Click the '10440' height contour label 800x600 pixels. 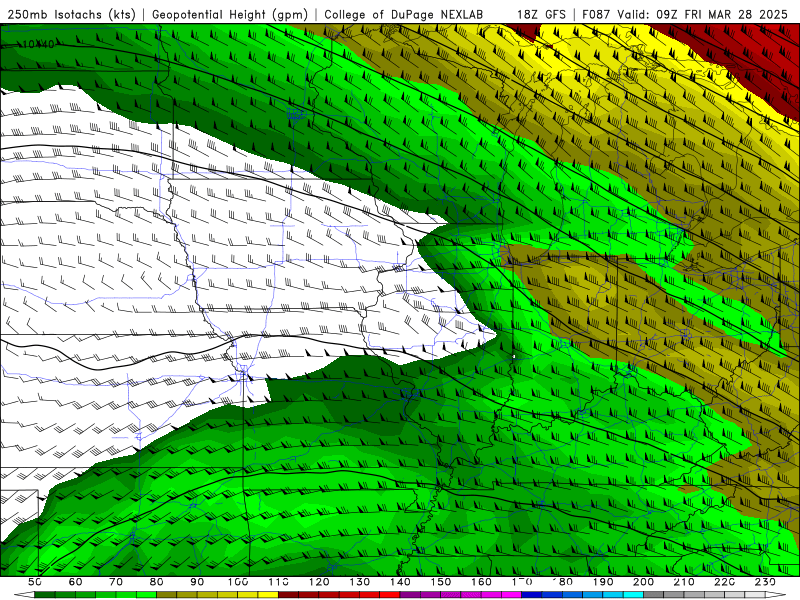(39, 45)
